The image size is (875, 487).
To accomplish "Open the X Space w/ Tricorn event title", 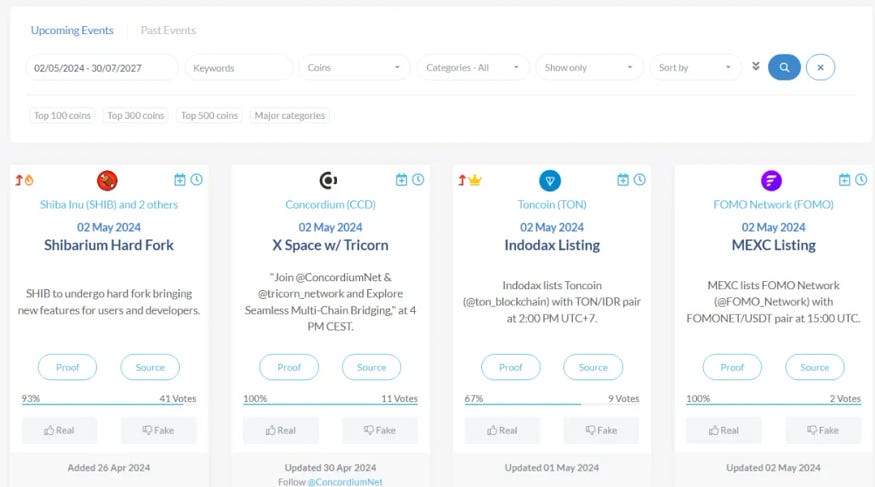I will (330, 245).
